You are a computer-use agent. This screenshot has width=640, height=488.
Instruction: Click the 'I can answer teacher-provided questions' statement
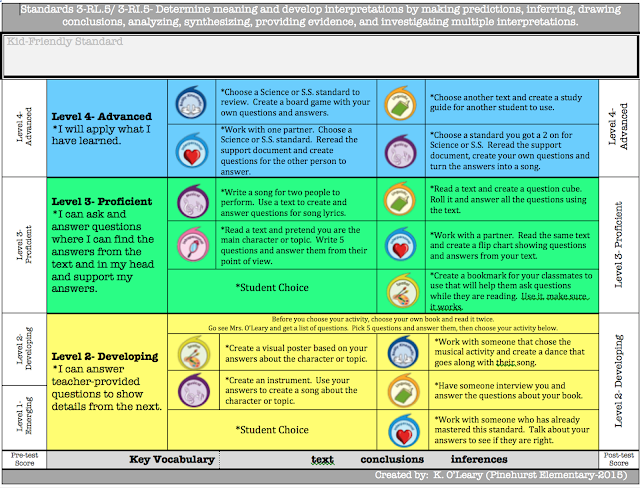[107, 388]
